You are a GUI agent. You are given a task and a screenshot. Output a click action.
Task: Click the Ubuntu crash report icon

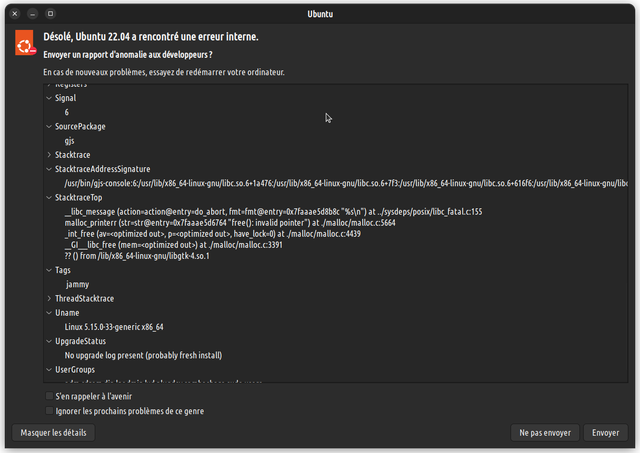point(25,43)
